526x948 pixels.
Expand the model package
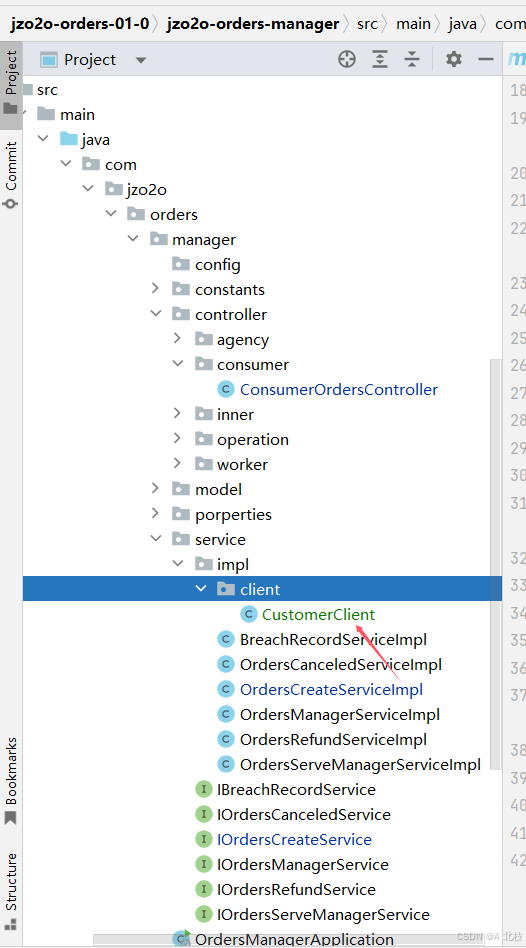[x=155, y=488]
